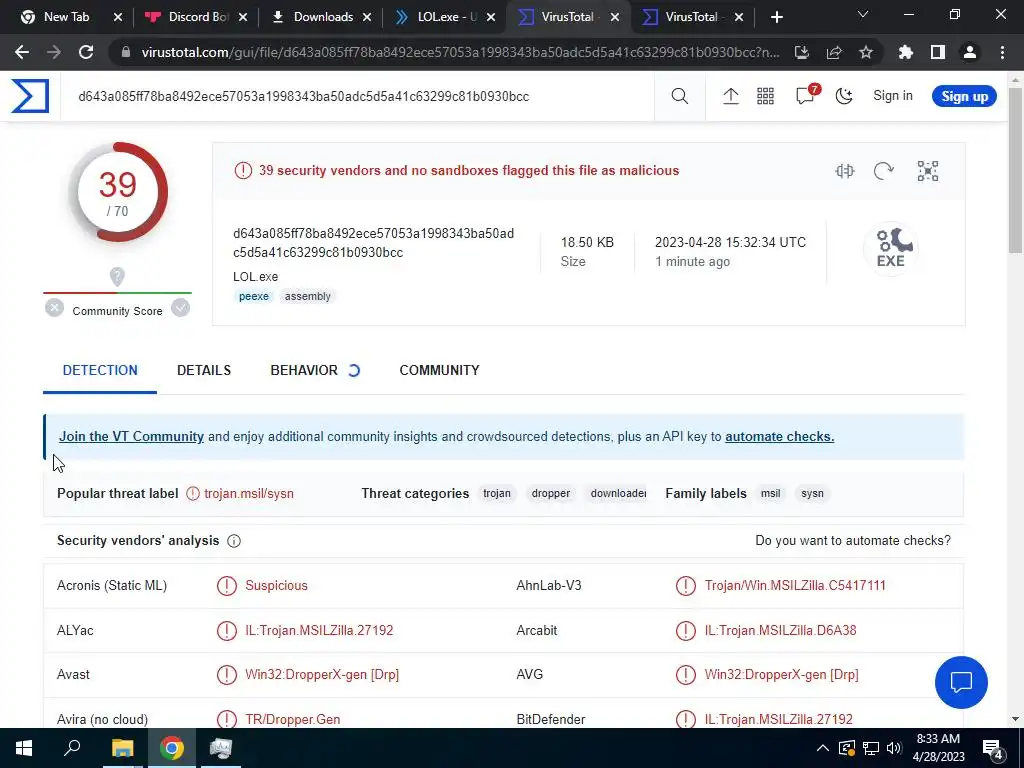Click the Community Score positive vote check

(181, 308)
